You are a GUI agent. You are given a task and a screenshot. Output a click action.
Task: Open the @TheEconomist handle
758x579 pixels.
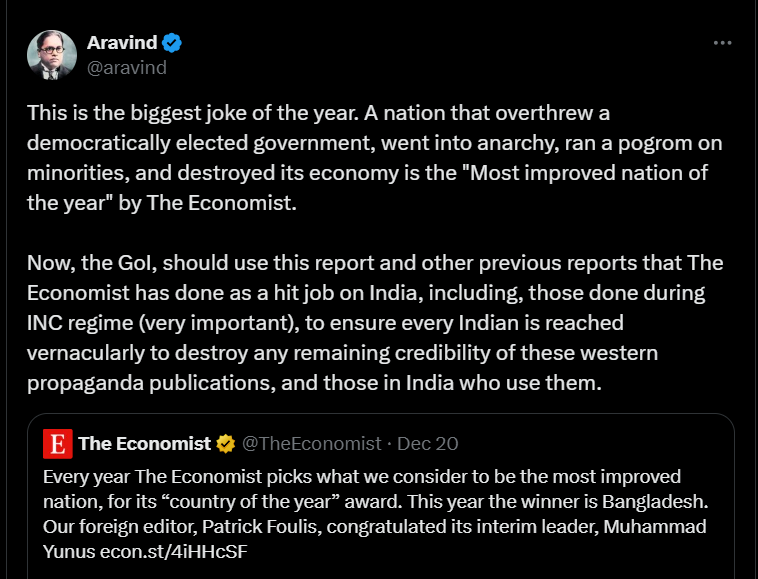tap(311, 444)
